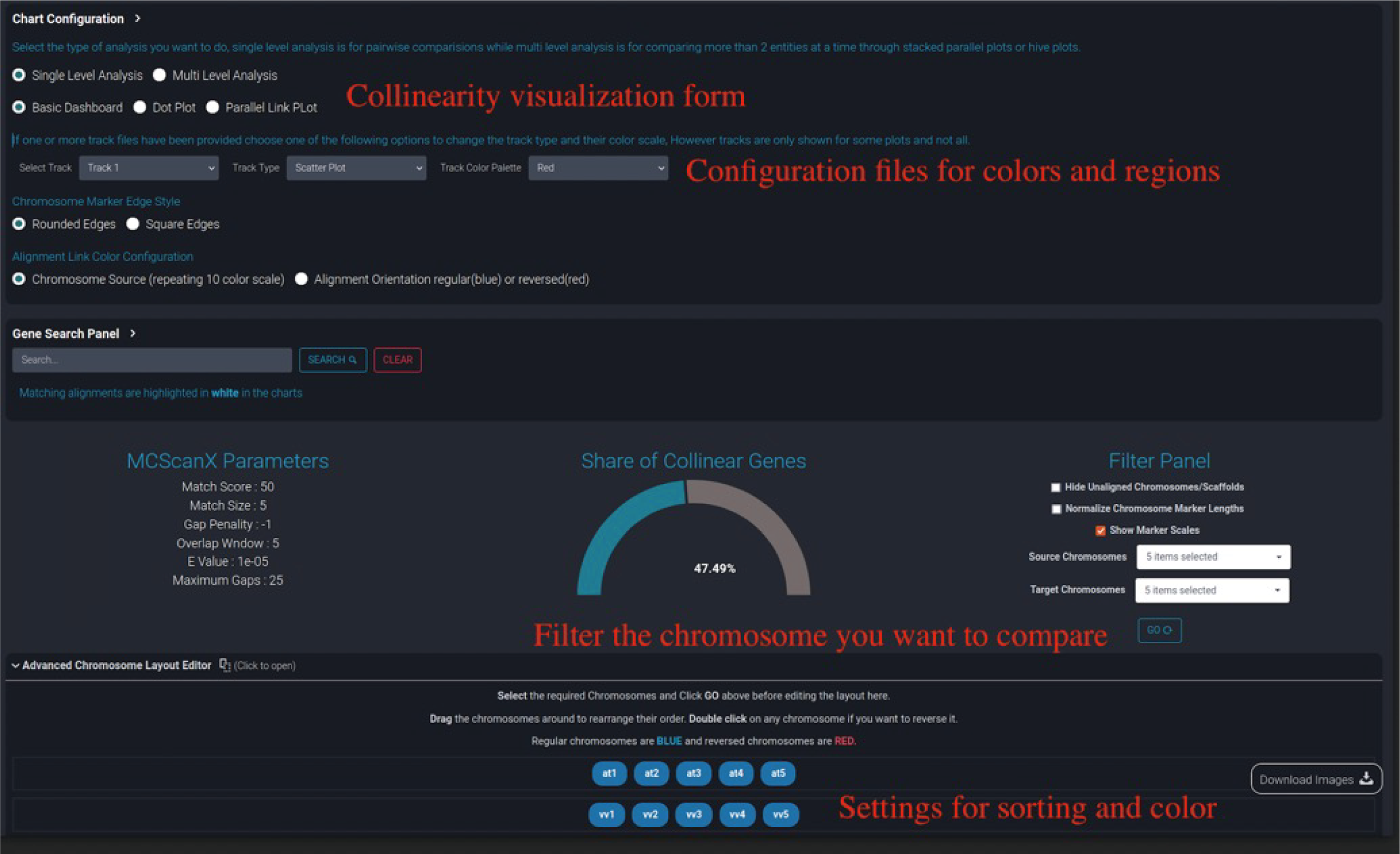Open Advanced Chromosome Layout Editor popout icon
This screenshot has height=854, width=1400.
pos(225,665)
